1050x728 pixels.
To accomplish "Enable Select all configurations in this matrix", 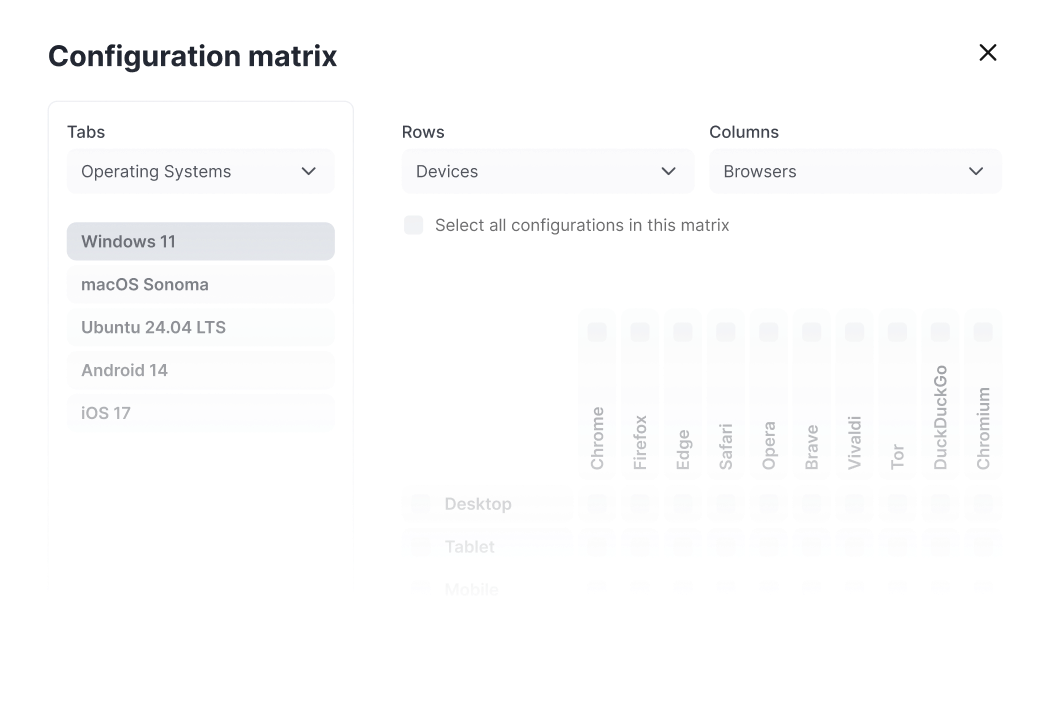I will pos(413,225).
